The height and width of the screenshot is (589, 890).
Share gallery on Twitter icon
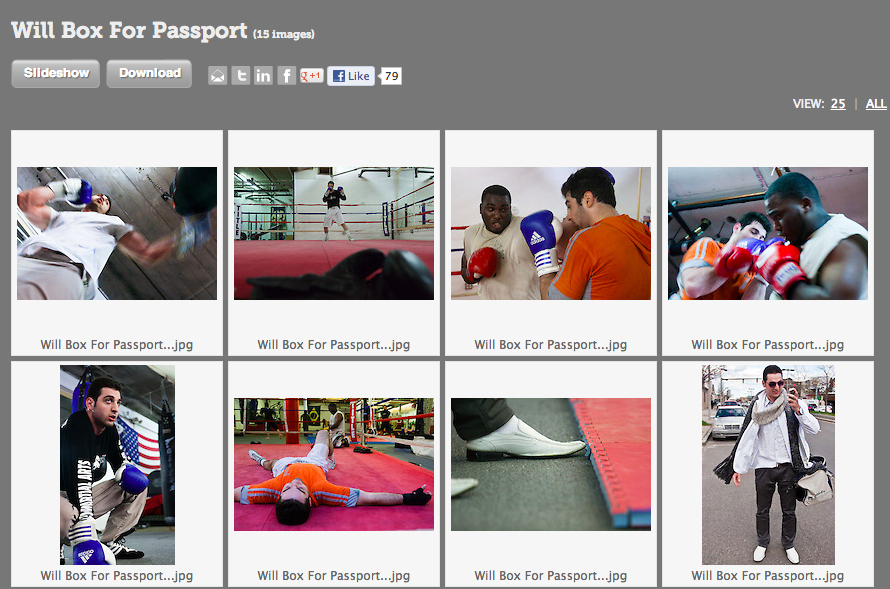tap(241, 75)
